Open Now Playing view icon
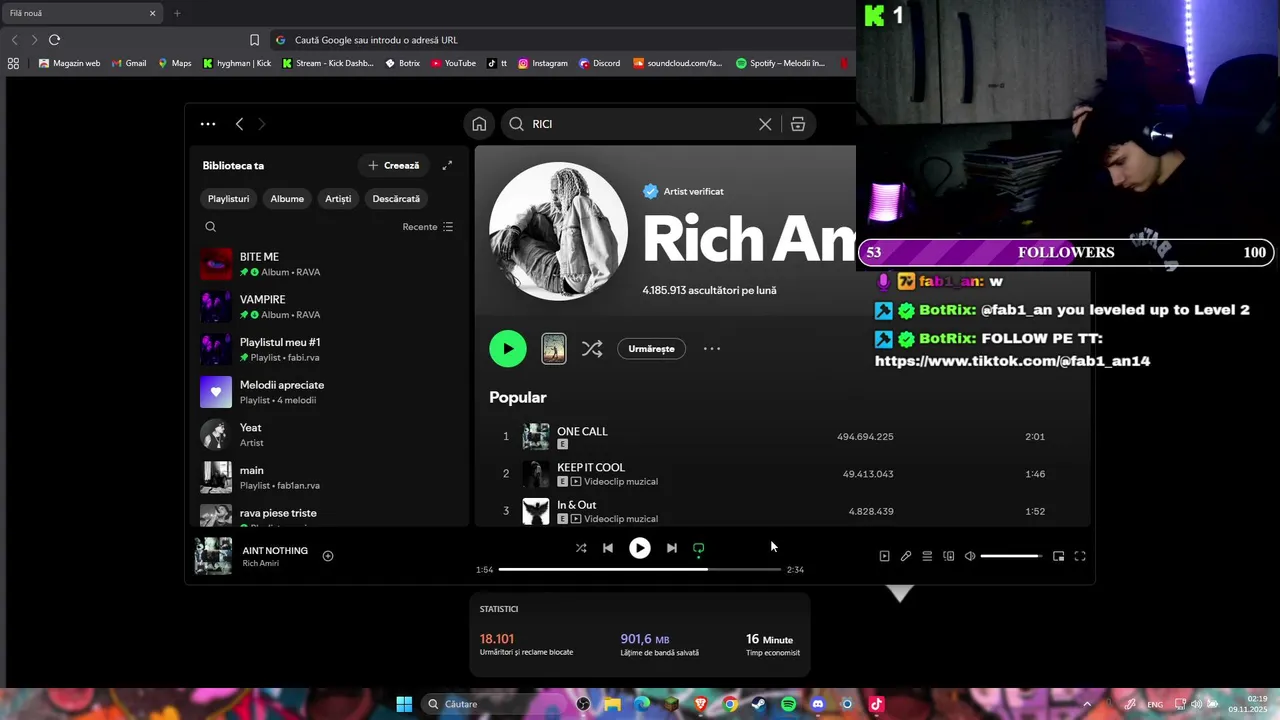Image resolution: width=1280 pixels, height=720 pixels. 884,556
